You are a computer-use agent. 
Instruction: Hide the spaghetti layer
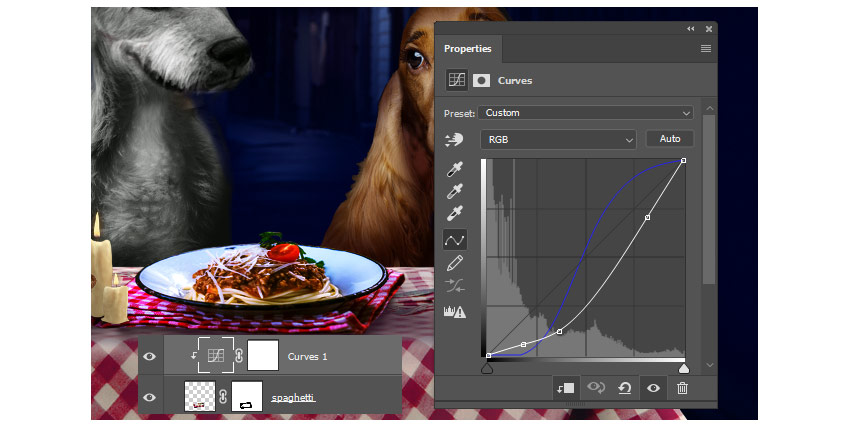point(150,397)
